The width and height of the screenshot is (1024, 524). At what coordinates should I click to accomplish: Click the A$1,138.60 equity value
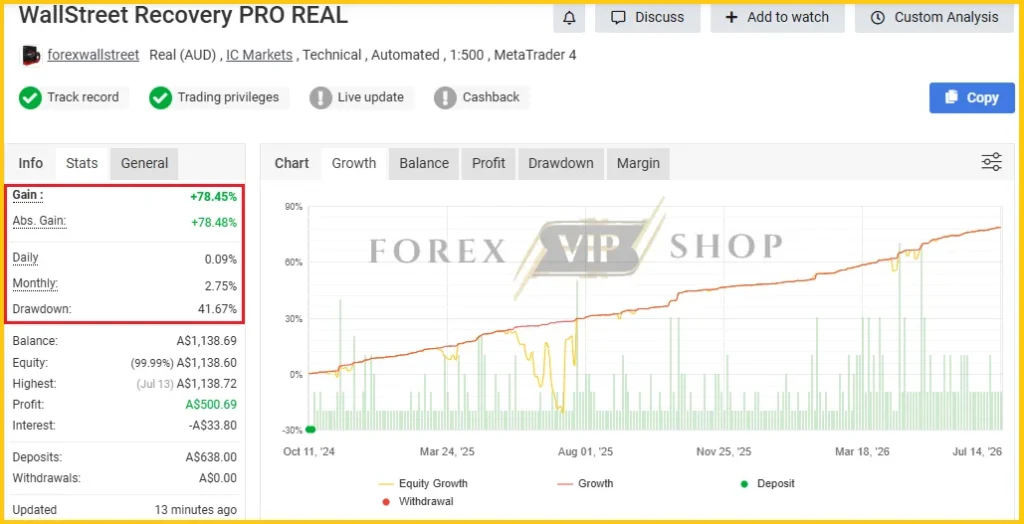[207, 363]
